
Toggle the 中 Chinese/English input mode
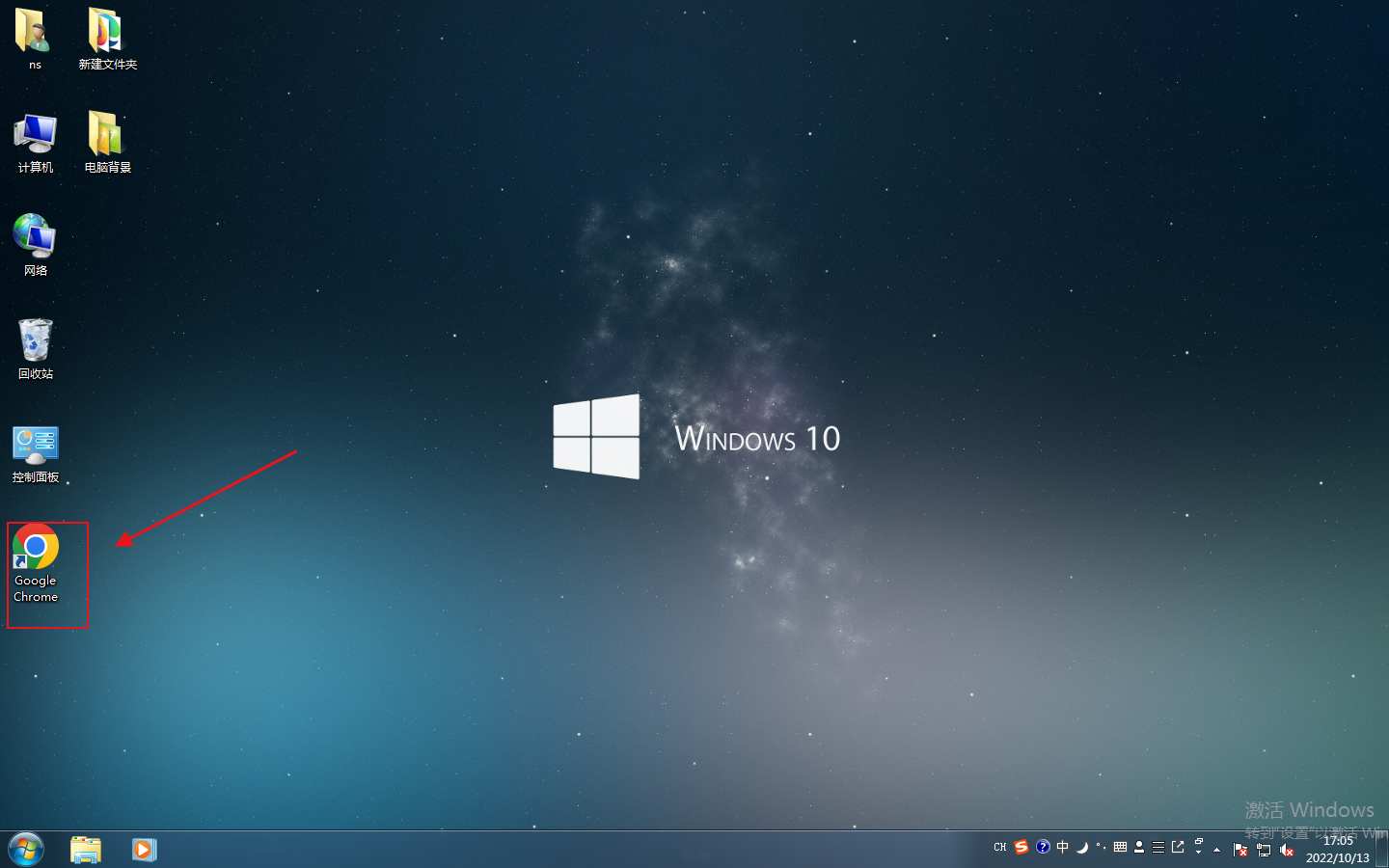pos(1062,847)
